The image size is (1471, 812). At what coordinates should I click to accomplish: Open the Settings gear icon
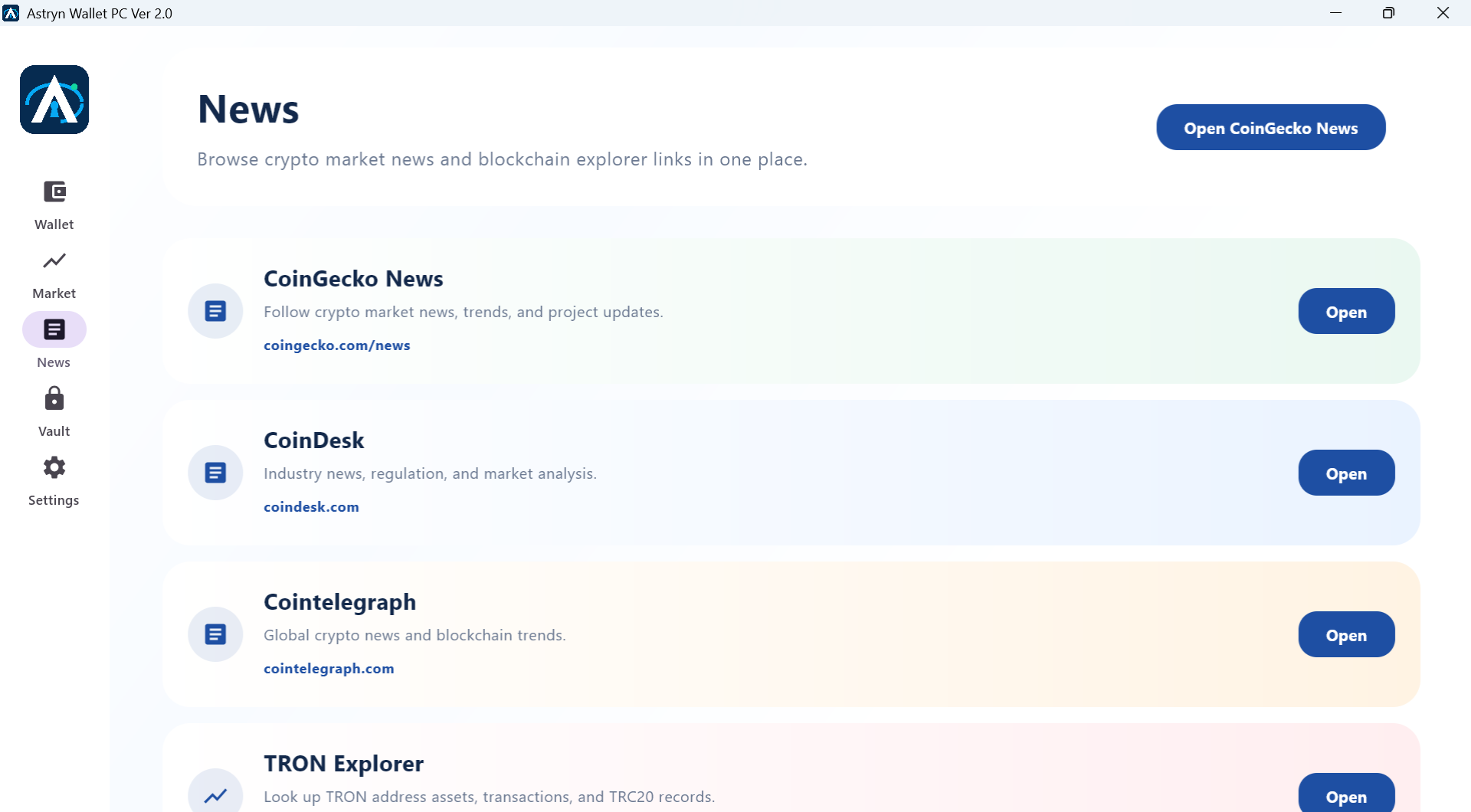pos(54,467)
